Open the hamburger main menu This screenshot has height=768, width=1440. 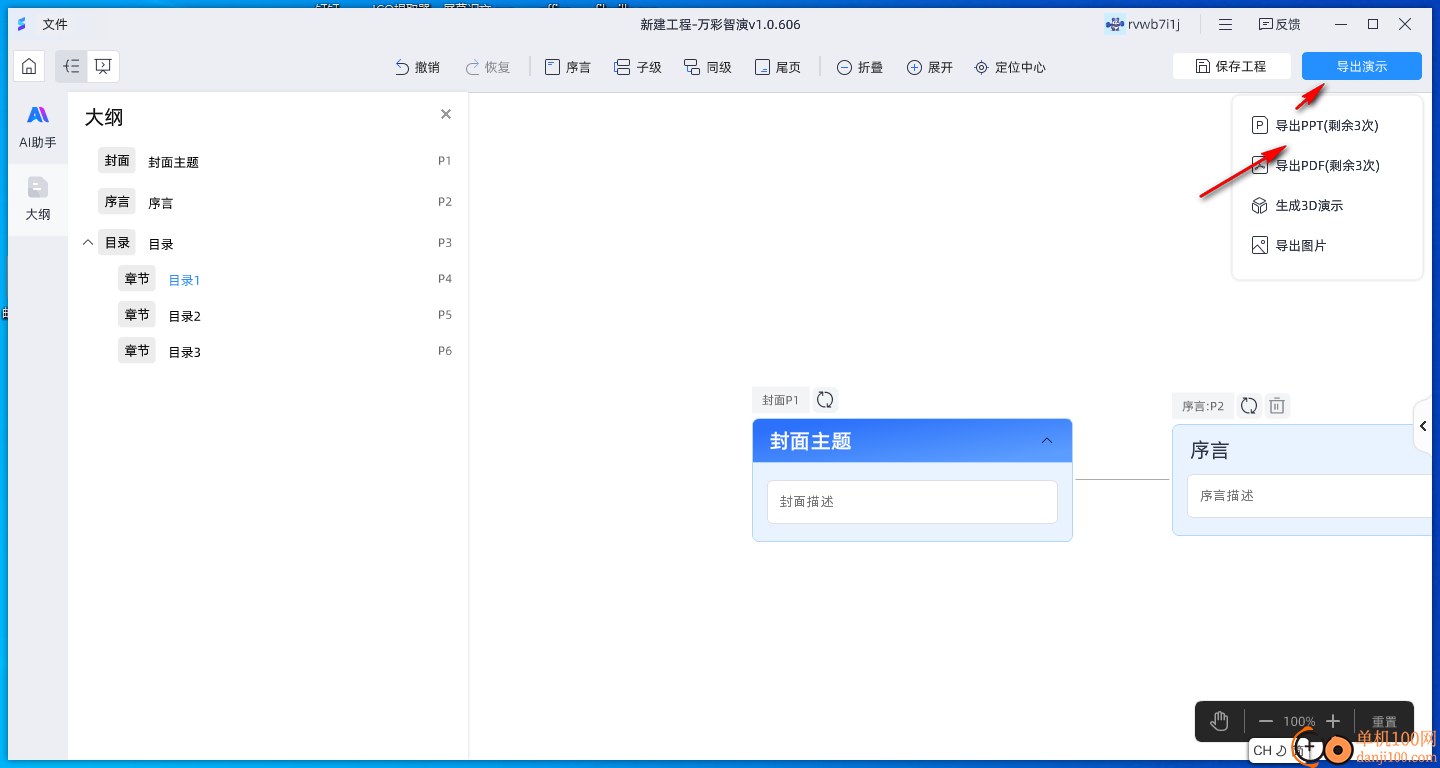click(1225, 24)
